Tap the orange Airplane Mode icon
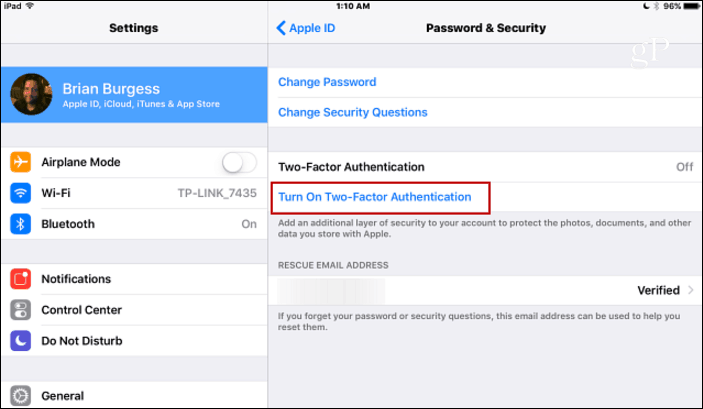This screenshot has height=409, width=703. coord(21,162)
